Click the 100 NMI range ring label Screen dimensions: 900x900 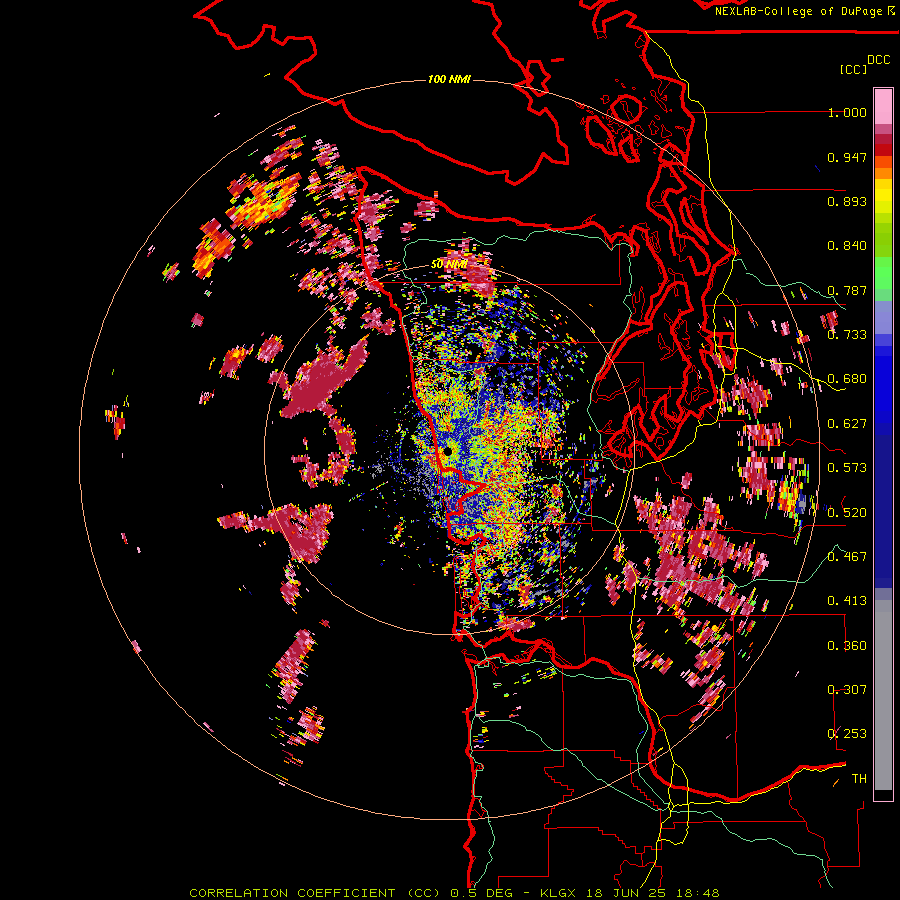click(449, 79)
